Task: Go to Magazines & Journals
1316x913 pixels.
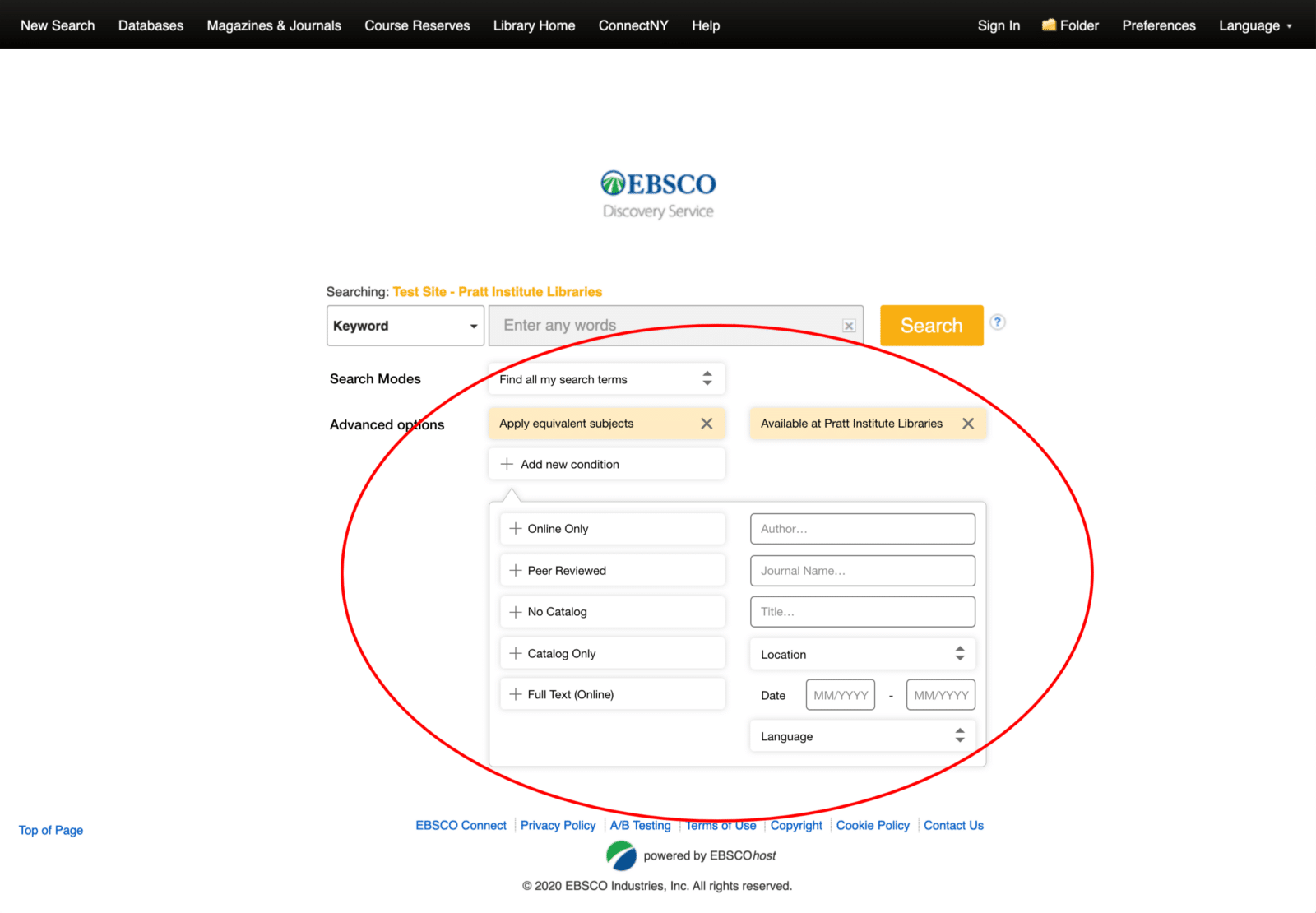Action: tap(274, 25)
